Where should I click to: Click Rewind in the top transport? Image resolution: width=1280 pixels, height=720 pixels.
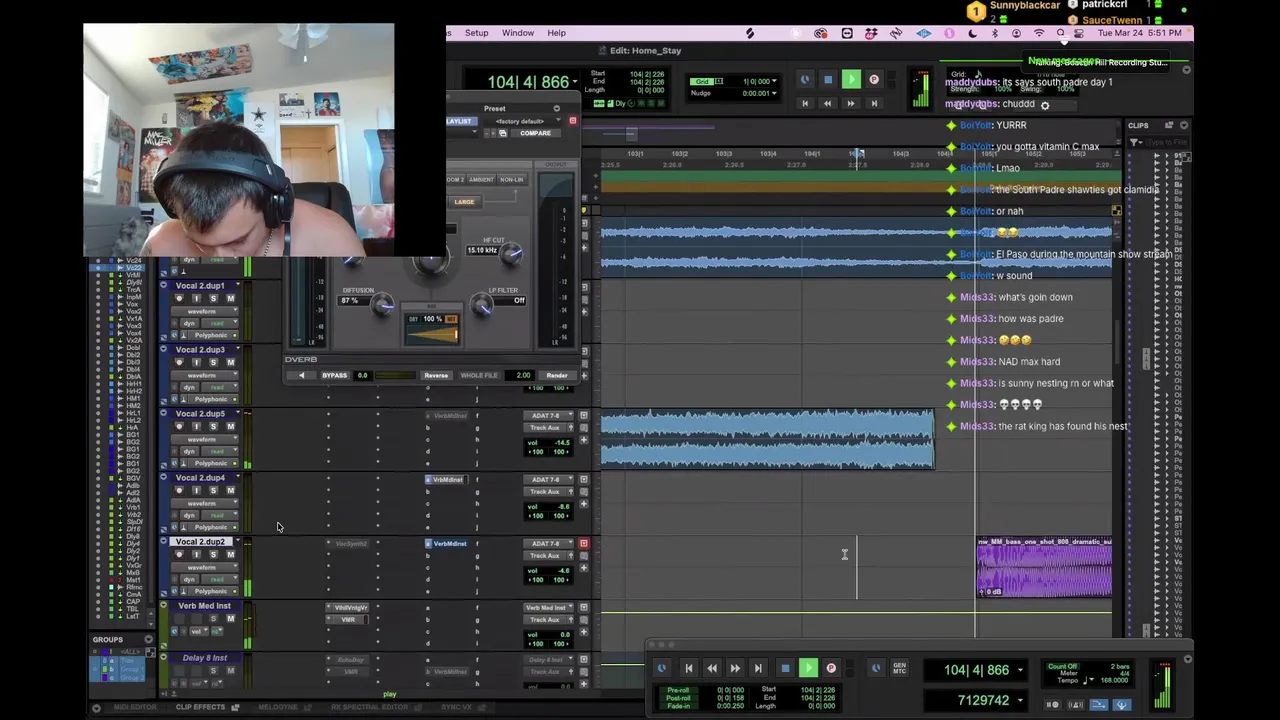point(827,103)
